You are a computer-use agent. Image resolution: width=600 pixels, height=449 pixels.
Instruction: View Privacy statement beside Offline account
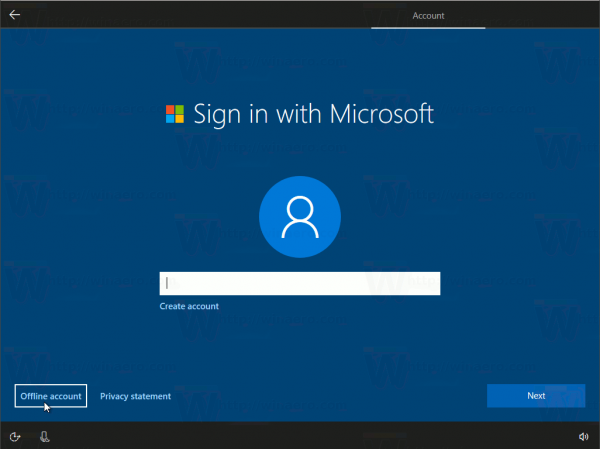135,396
